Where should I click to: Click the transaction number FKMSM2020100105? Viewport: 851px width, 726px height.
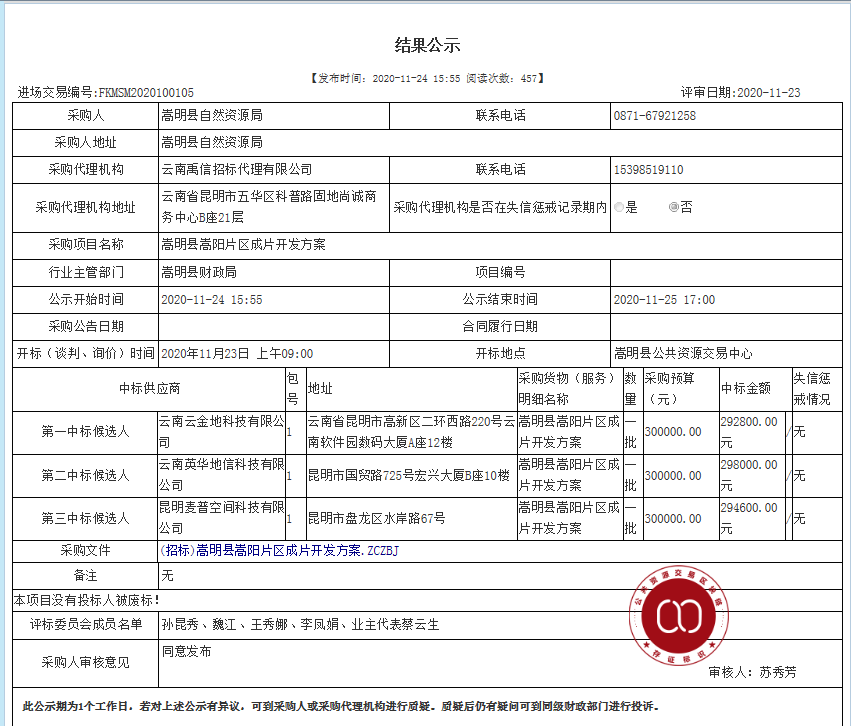coord(146,93)
